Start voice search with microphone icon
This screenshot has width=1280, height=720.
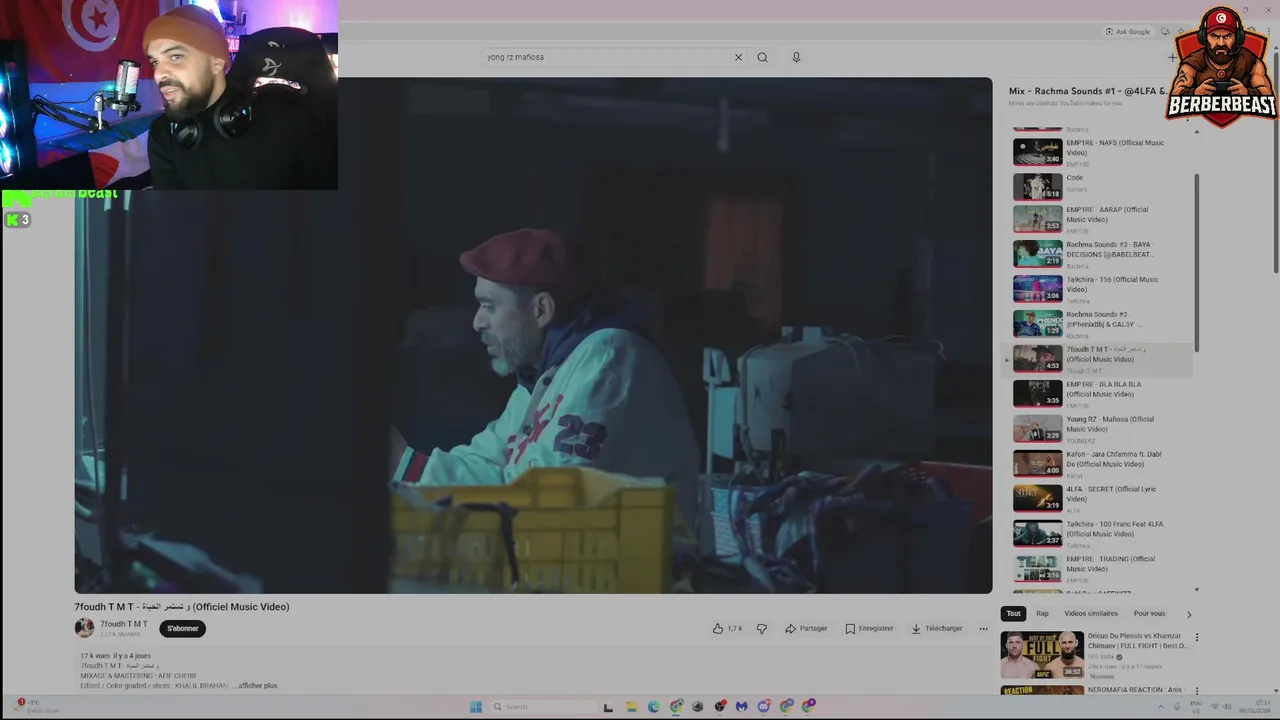coord(796,57)
